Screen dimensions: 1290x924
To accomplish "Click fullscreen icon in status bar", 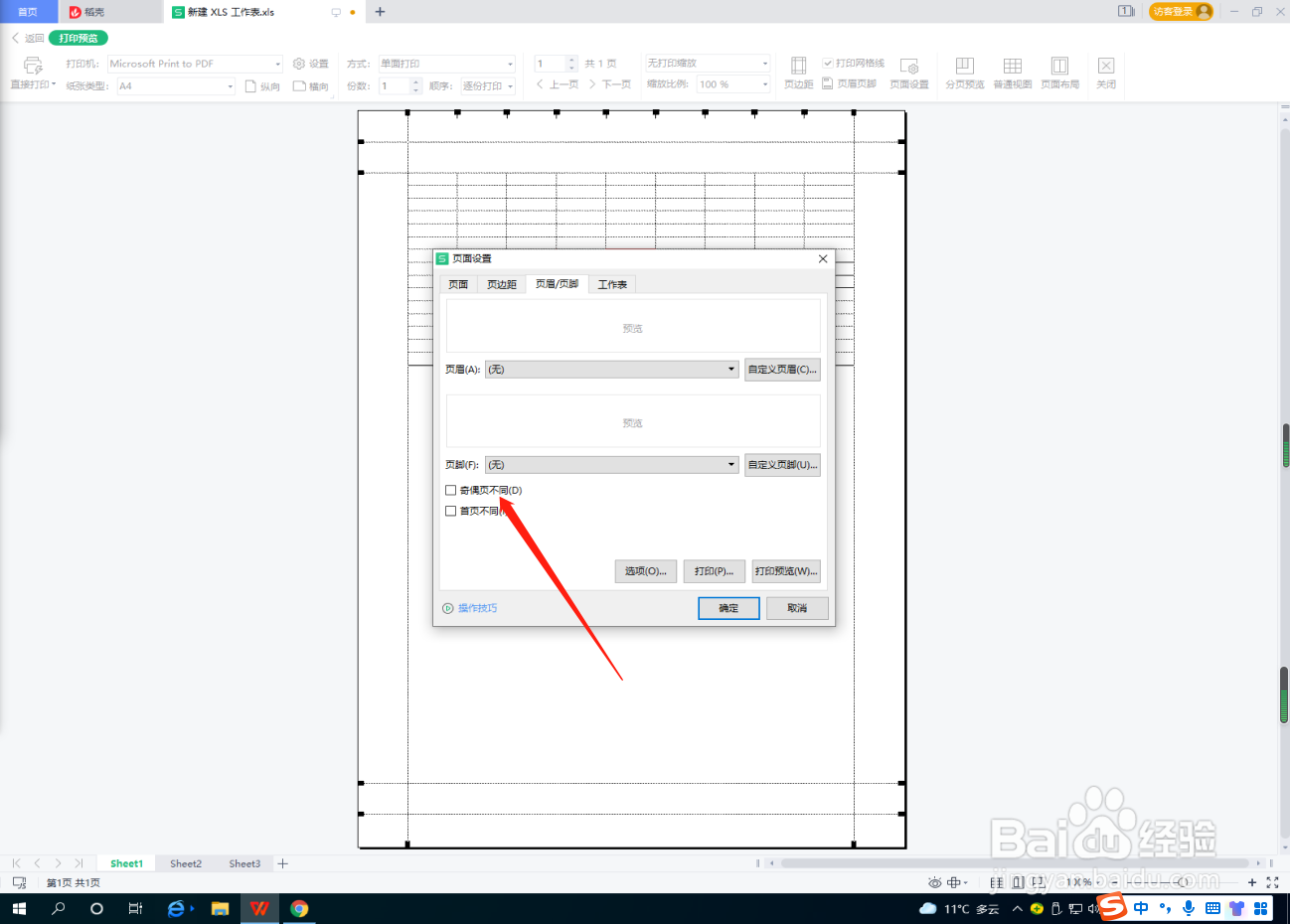I will (x=1272, y=882).
